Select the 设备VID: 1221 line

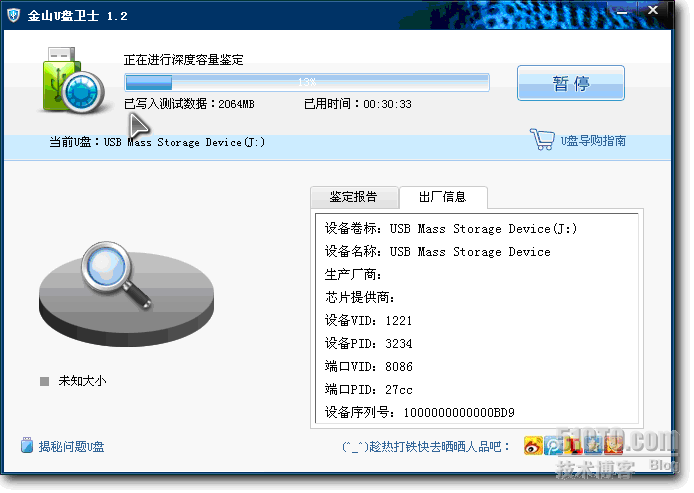tap(368, 320)
